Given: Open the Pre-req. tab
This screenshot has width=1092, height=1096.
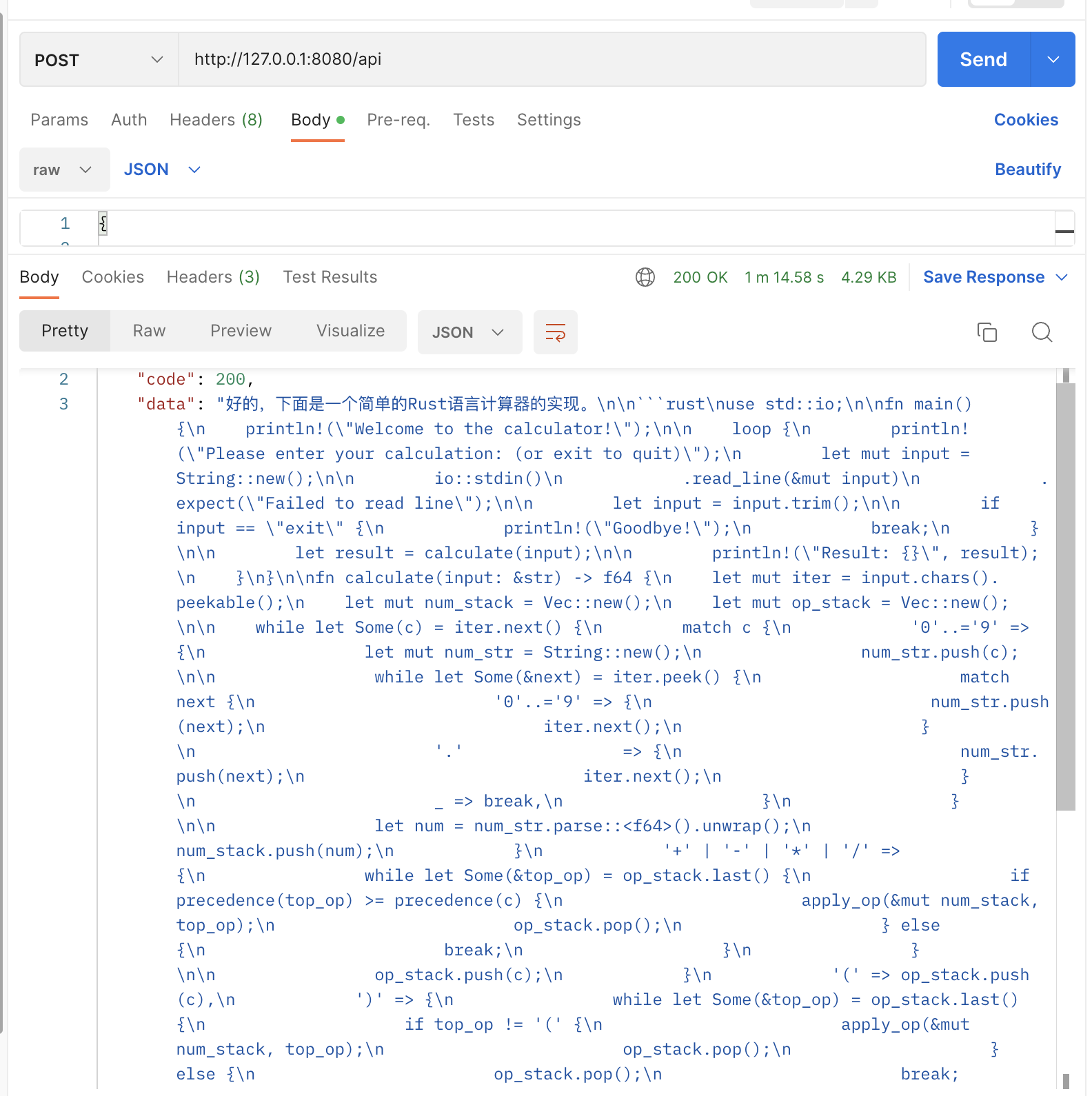Looking at the screenshot, I should click(398, 120).
